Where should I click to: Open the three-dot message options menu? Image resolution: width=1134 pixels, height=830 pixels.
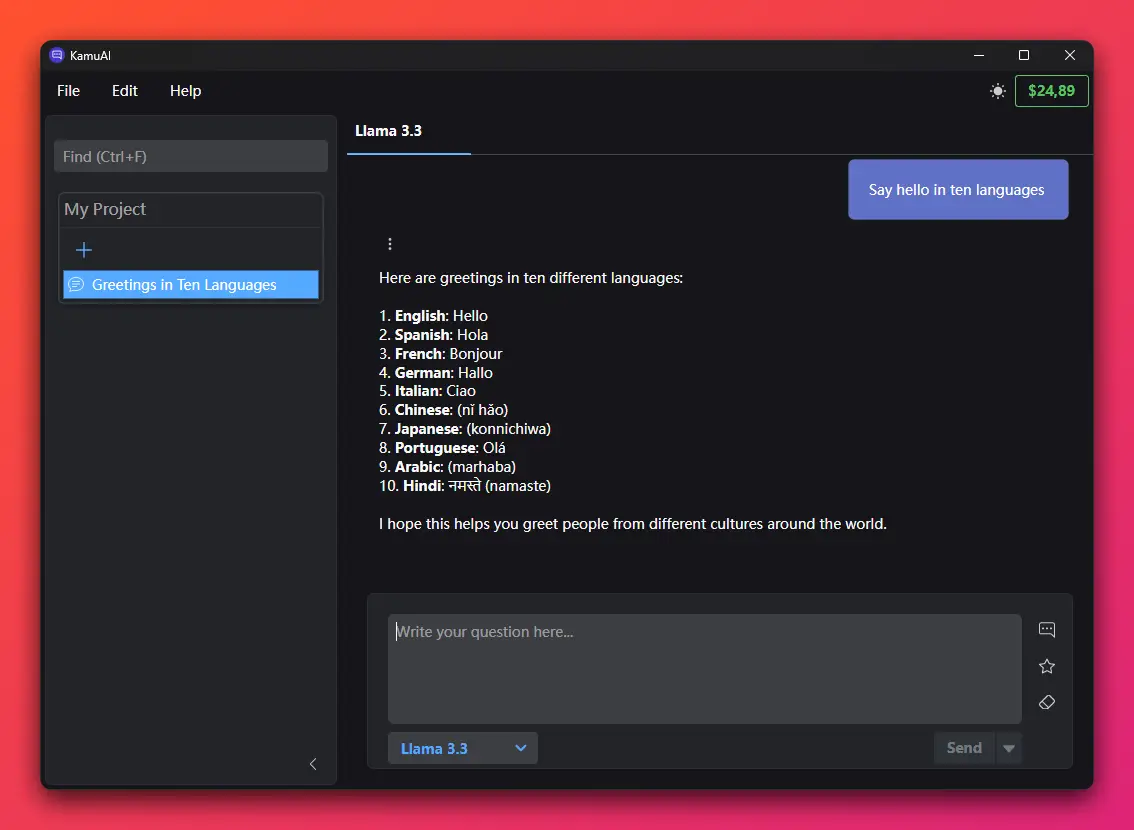(x=390, y=244)
